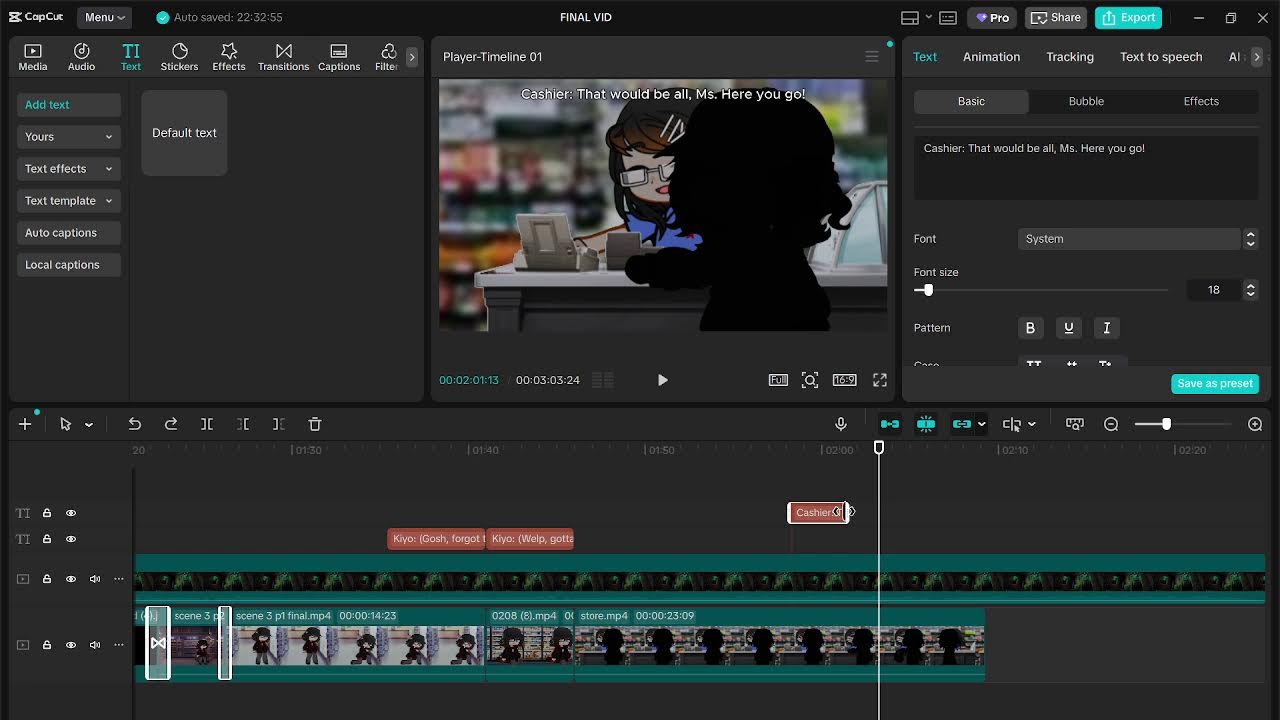Click the redo arrow in timeline toolbar

[171, 424]
